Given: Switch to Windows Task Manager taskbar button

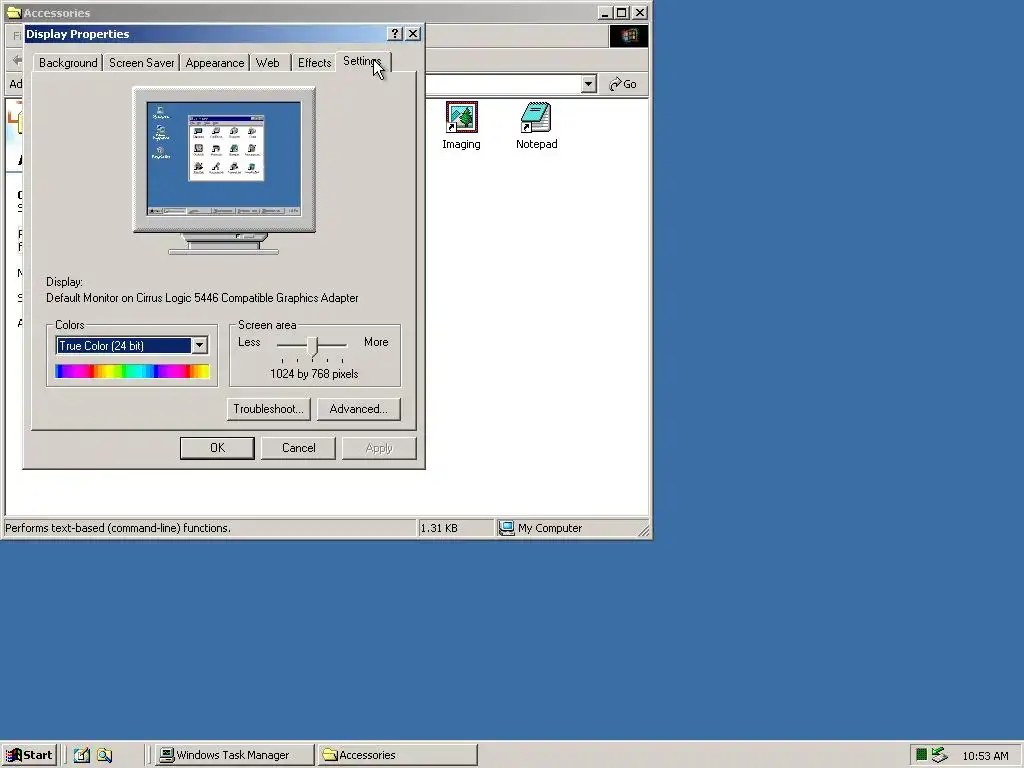Looking at the screenshot, I should click(x=234, y=755).
